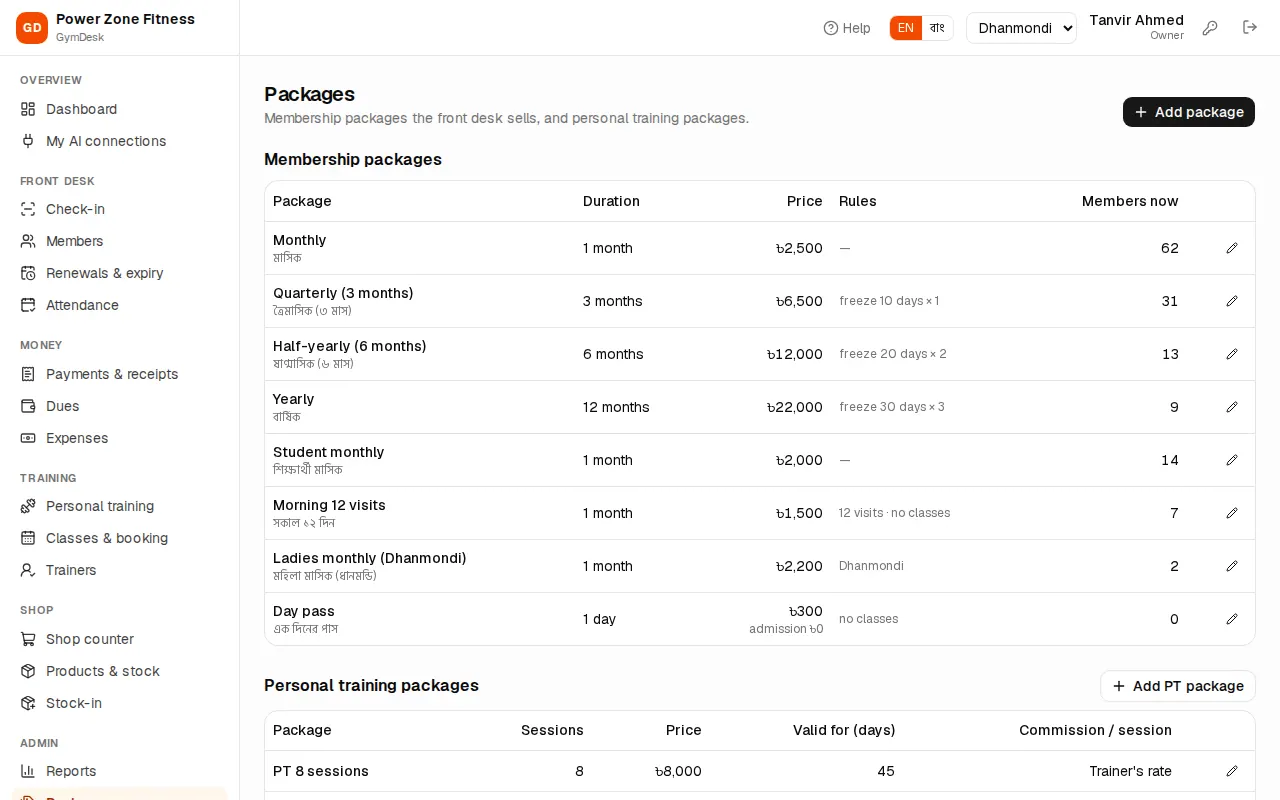Edit the Monthly package with its pencil icon
The width and height of the screenshot is (1280, 800).
1232,248
